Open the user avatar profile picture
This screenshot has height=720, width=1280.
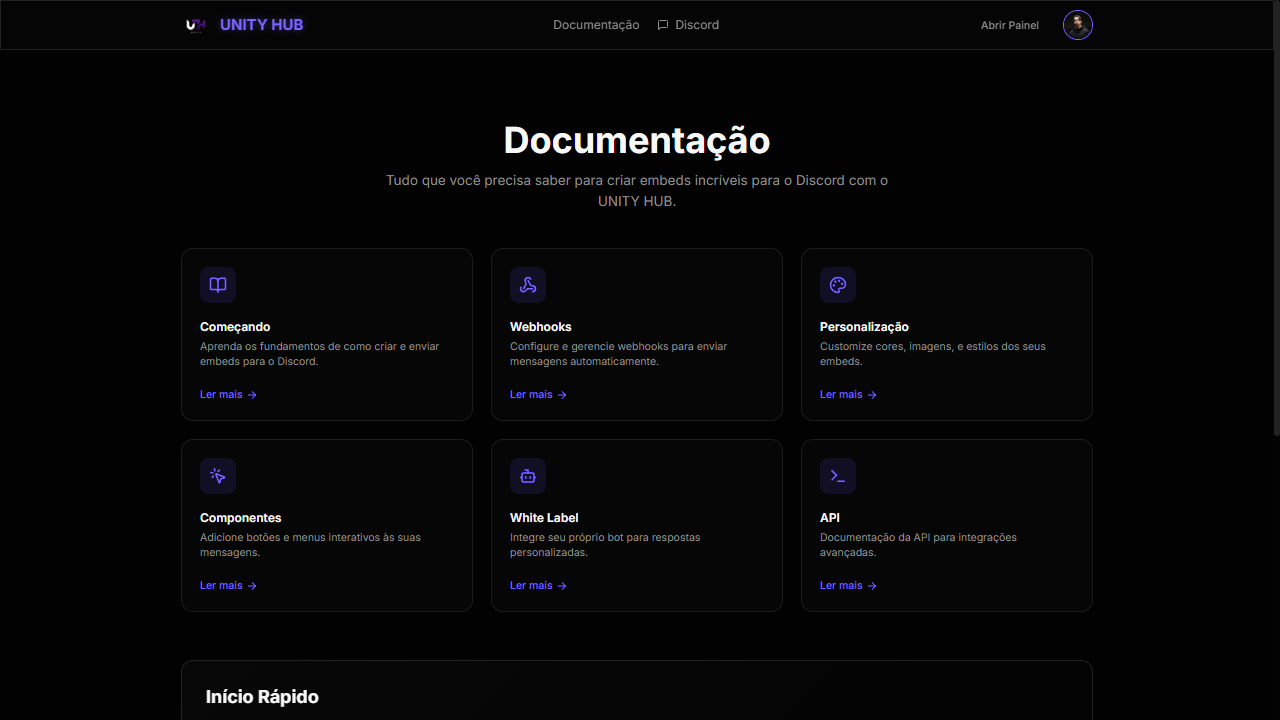(x=1078, y=25)
